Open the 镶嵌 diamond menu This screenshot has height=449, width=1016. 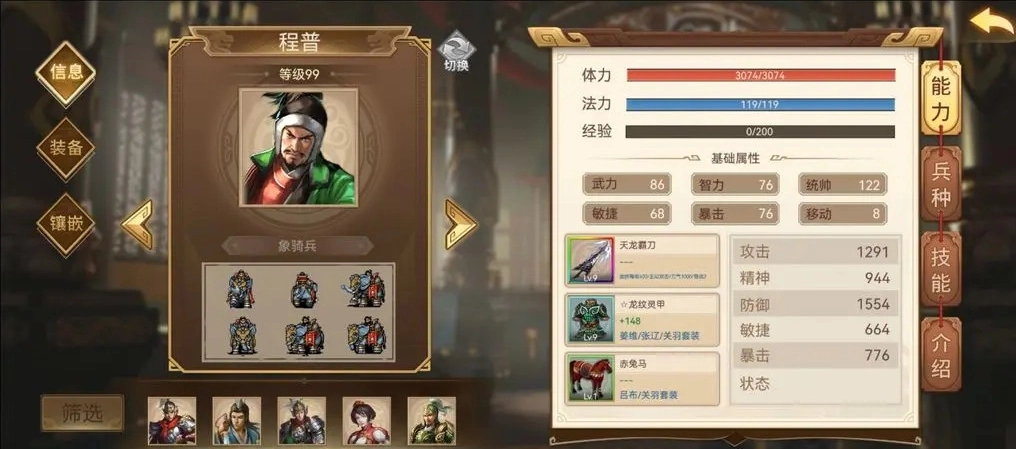(x=65, y=225)
